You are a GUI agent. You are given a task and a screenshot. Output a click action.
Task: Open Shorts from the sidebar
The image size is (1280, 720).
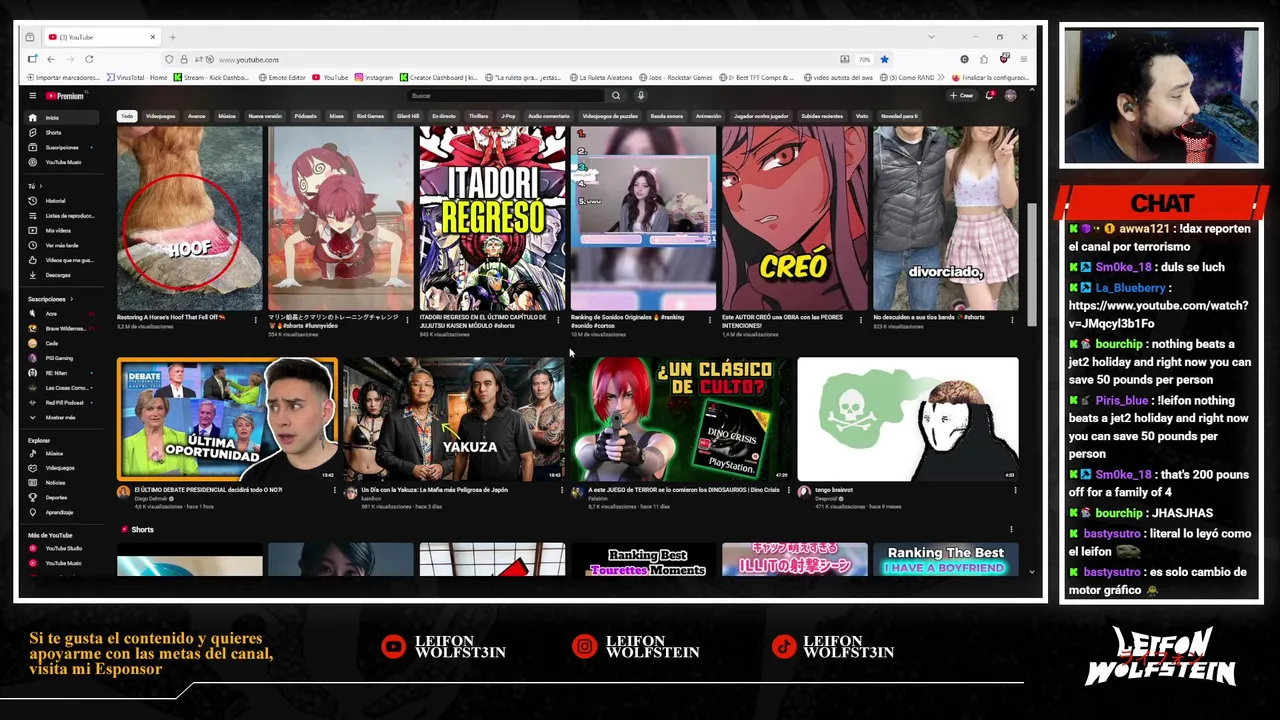[60, 132]
